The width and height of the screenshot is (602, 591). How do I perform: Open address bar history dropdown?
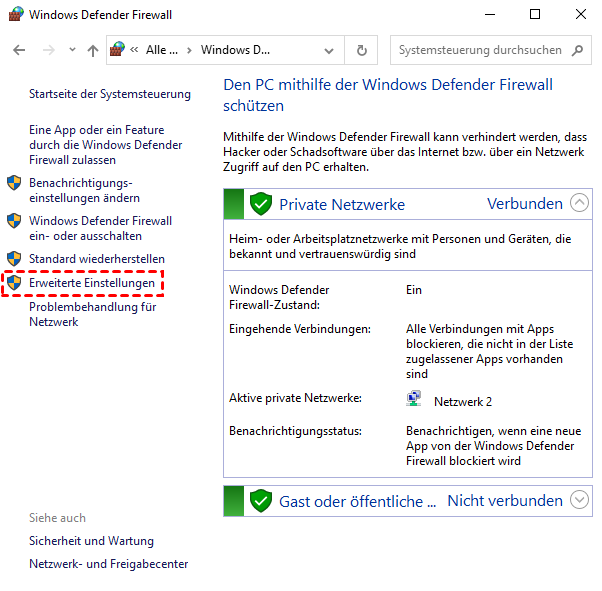329,51
